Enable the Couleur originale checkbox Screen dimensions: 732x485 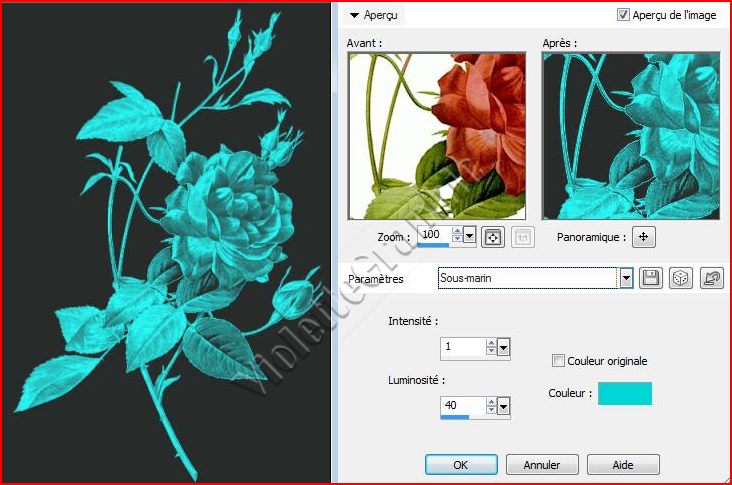559,361
